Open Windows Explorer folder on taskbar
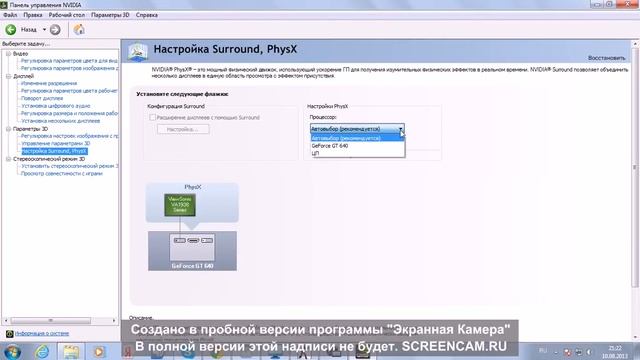 click(71, 351)
